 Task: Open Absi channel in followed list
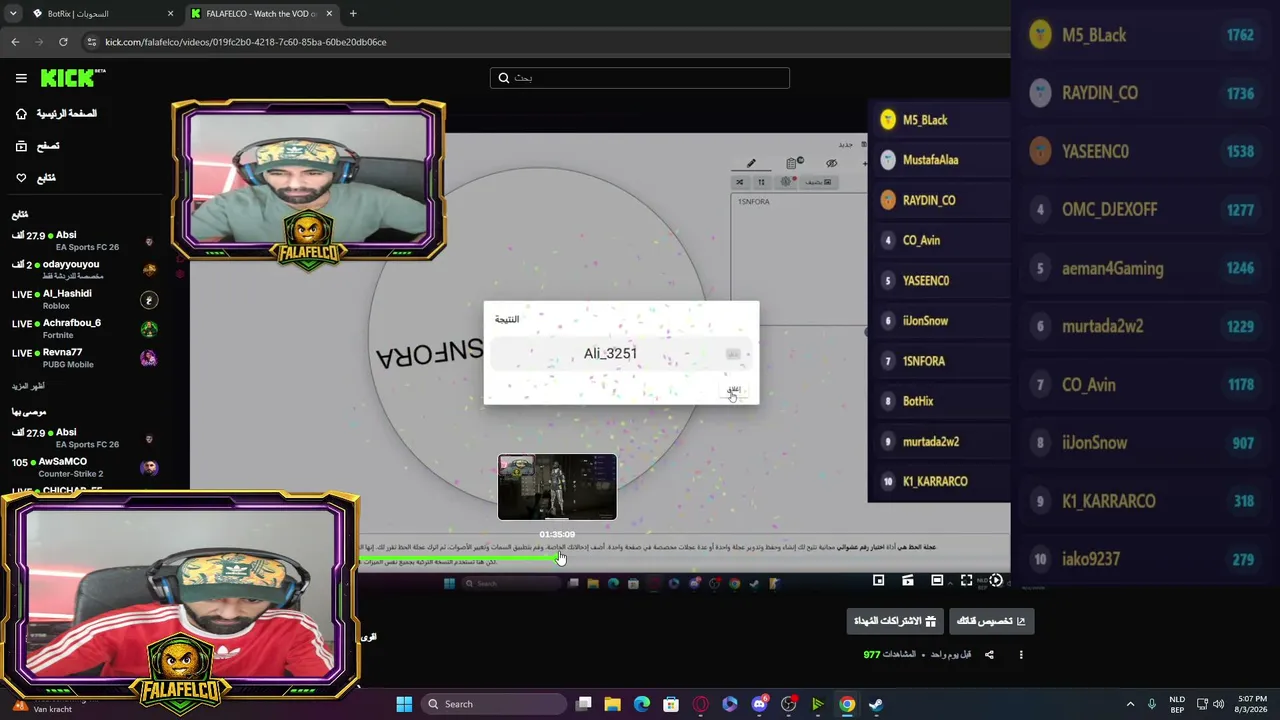pos(84,241)
